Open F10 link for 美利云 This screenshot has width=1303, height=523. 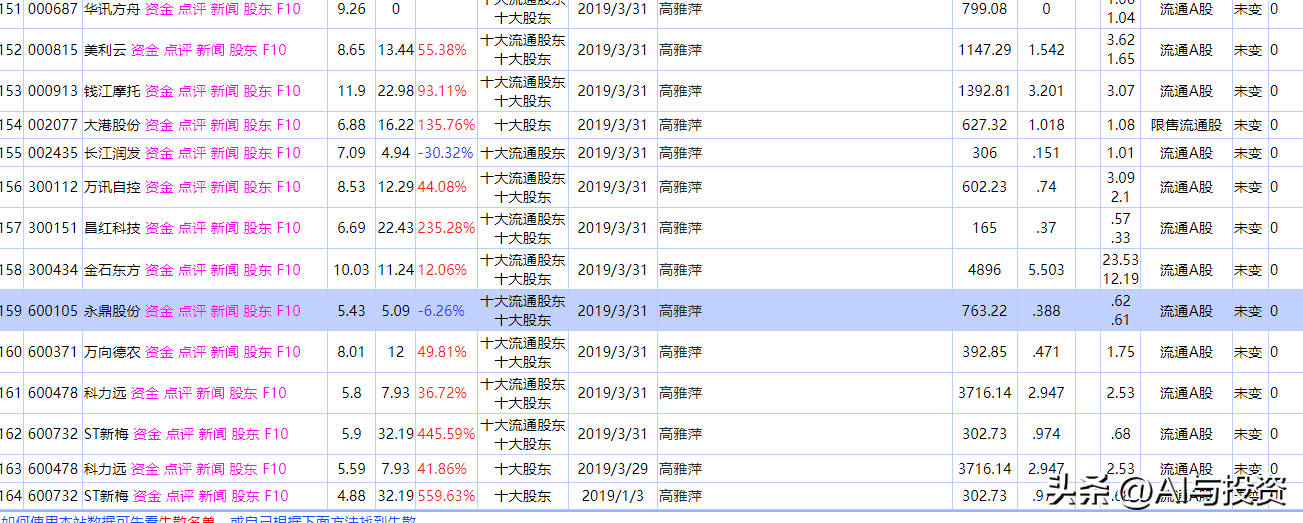[x=275, y=49]
